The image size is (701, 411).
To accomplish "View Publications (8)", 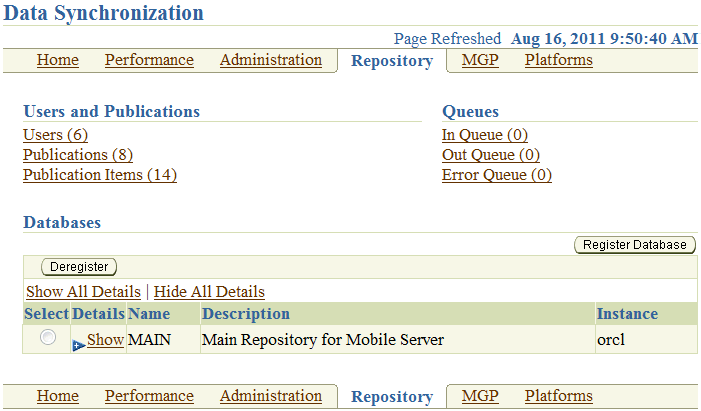I will [x=78, y=155].
